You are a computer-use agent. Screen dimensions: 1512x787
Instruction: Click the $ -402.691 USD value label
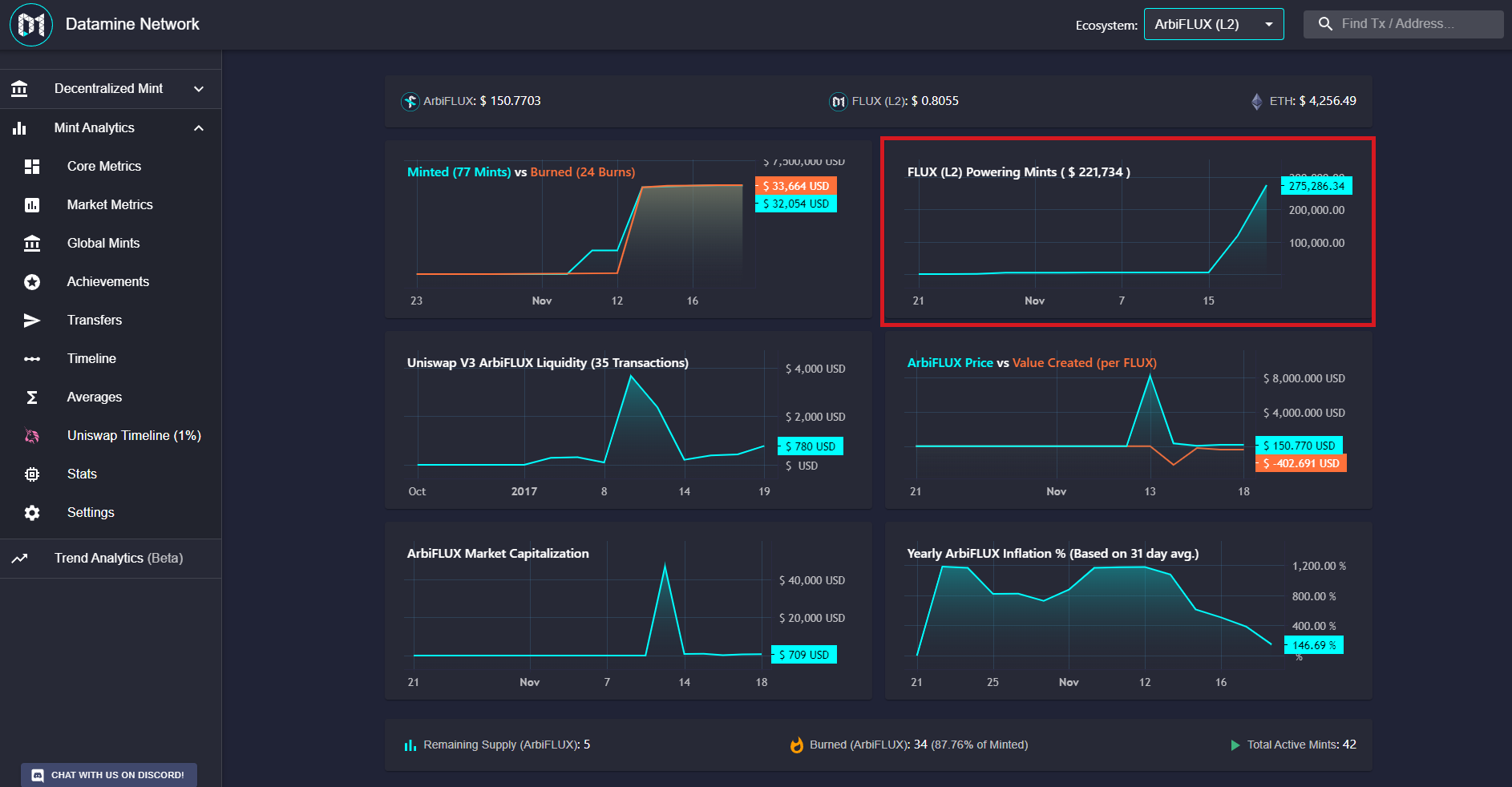(1301, 463)
